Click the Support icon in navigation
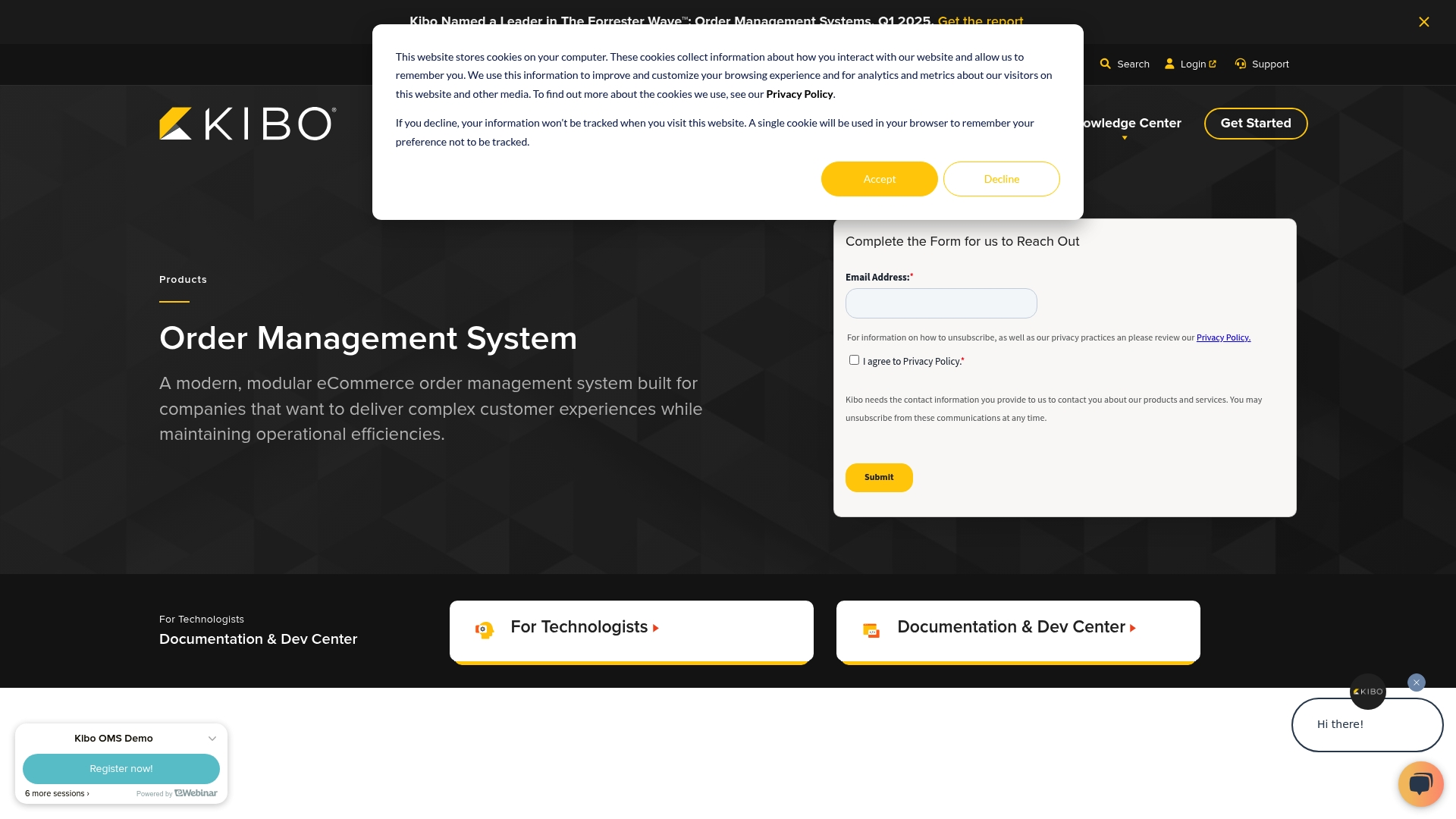The image size is (1456, 819). click(1240, 63)
